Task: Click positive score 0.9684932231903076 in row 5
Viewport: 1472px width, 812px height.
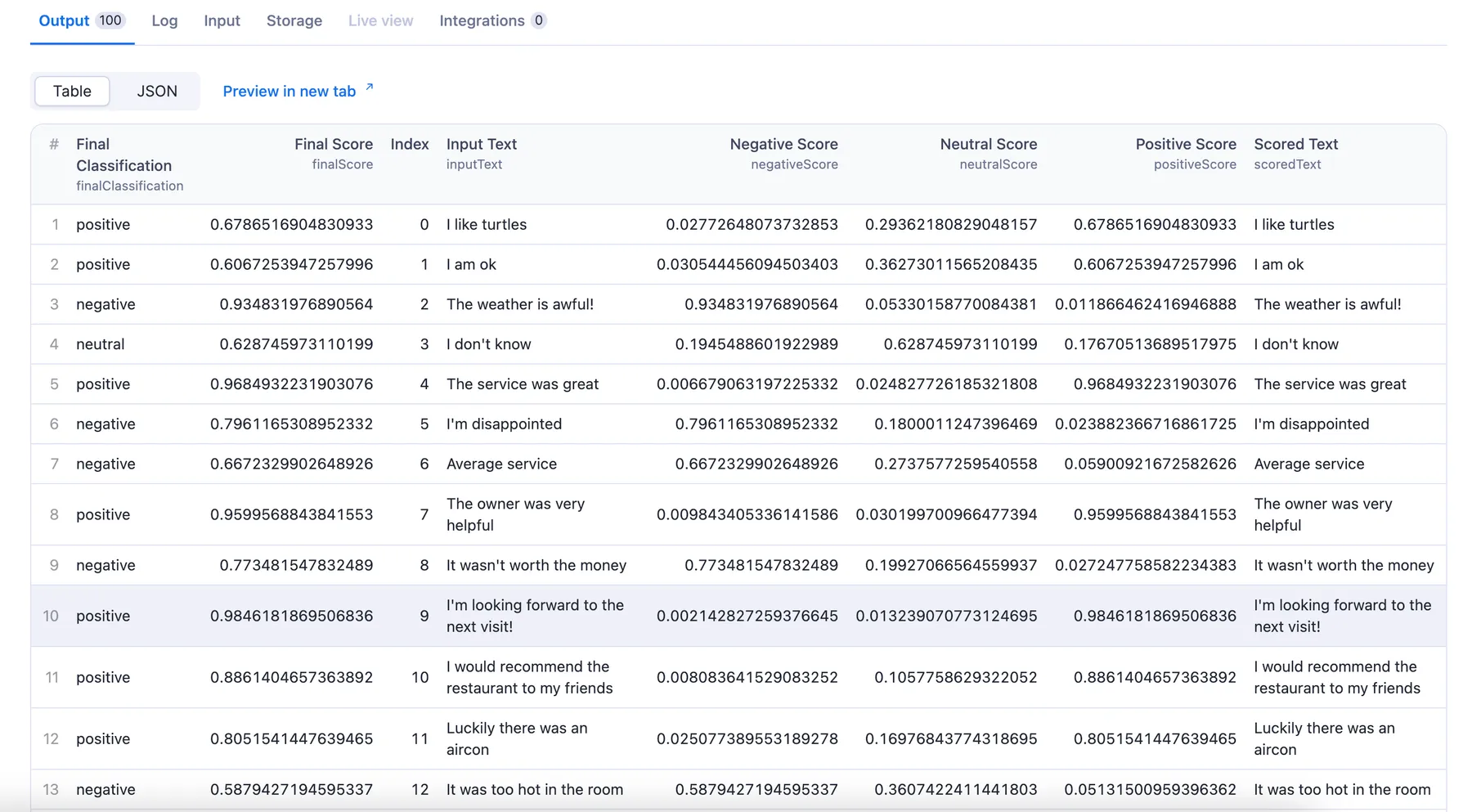Action: 1155,384
